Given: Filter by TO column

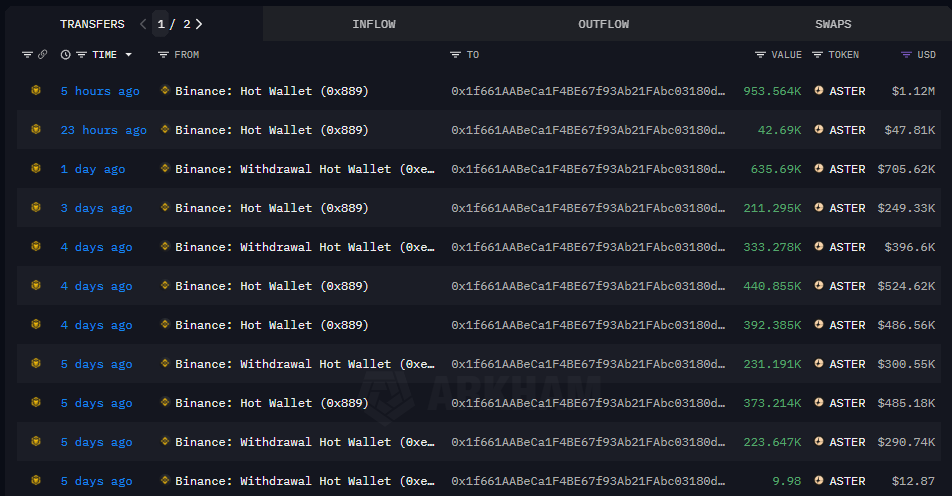Looking at the screenshot, I should click(455, 55).
